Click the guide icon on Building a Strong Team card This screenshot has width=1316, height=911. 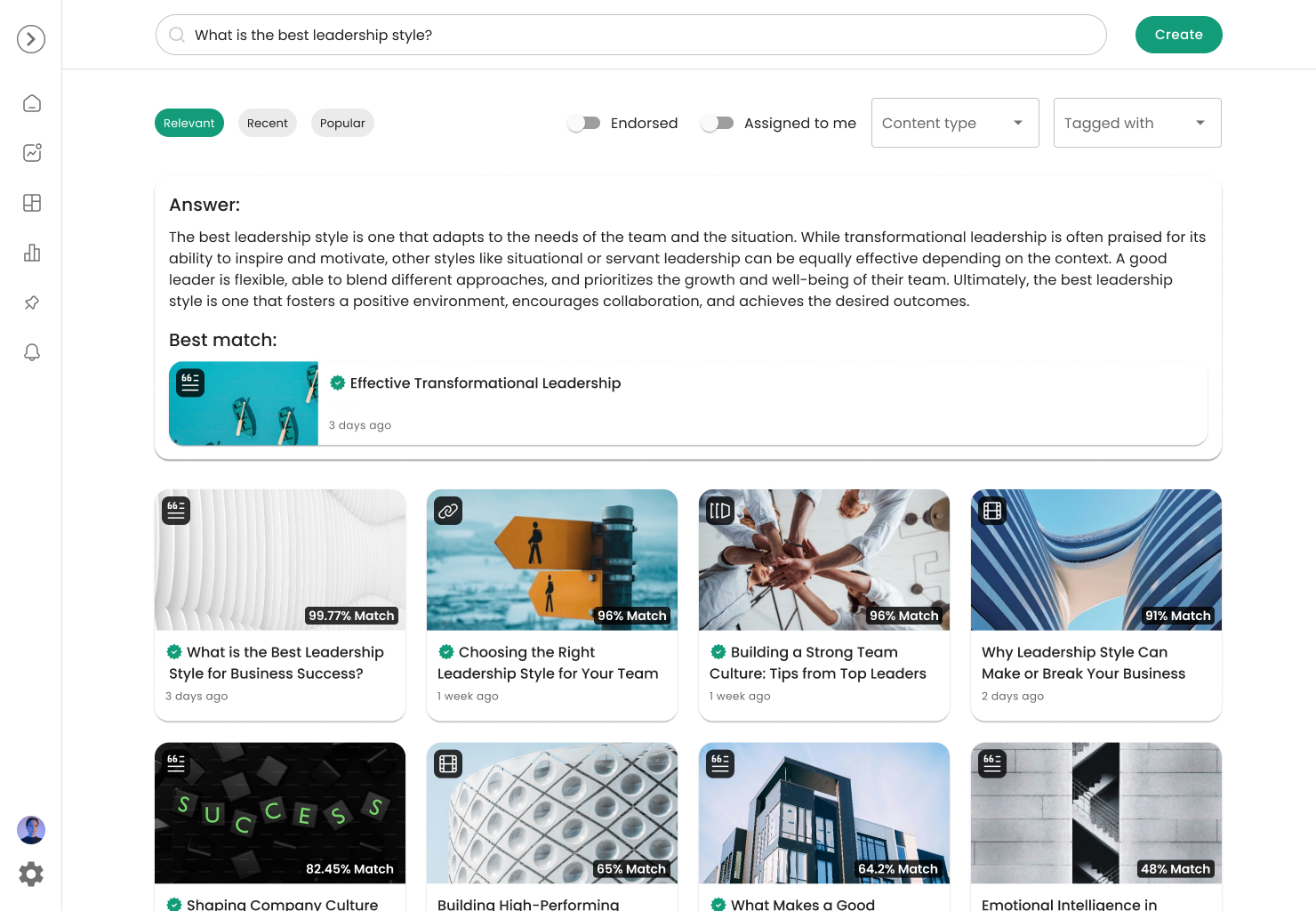coord(720,511)
